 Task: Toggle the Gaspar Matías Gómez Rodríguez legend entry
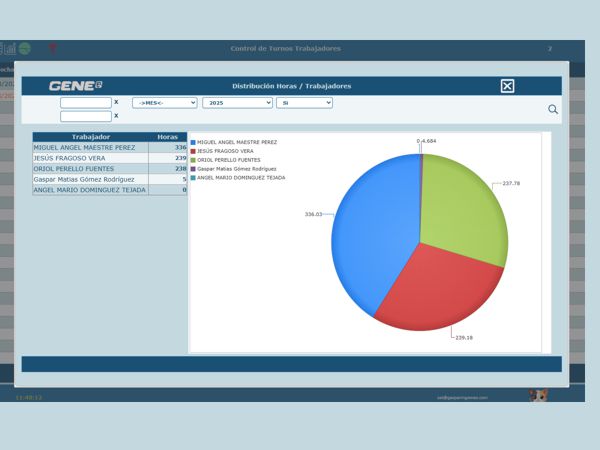235,169
